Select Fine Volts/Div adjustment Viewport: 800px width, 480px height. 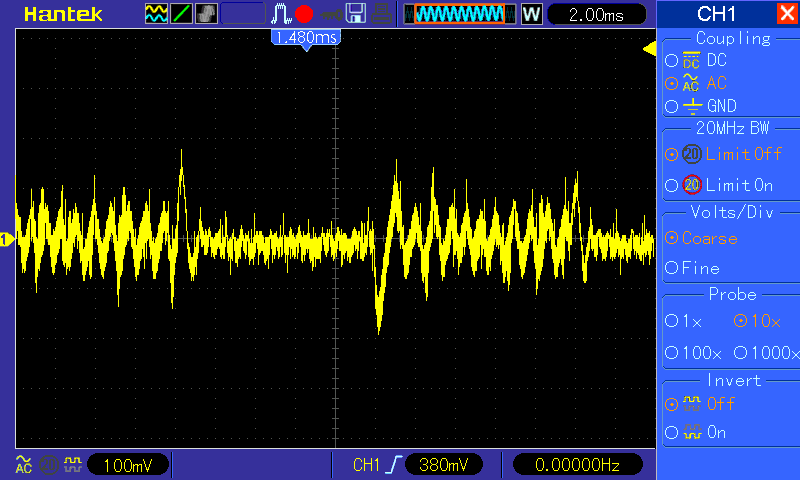coord(692,268)
